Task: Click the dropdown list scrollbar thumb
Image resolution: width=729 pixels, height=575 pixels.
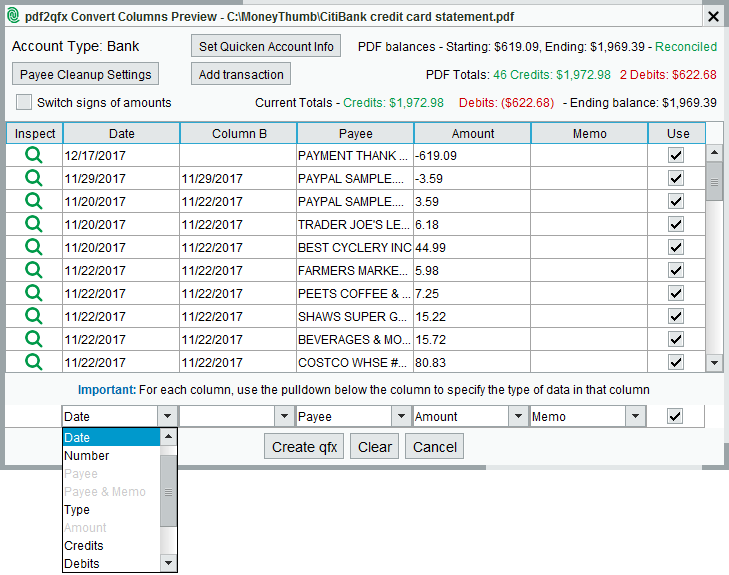Action: coord(168,491)
